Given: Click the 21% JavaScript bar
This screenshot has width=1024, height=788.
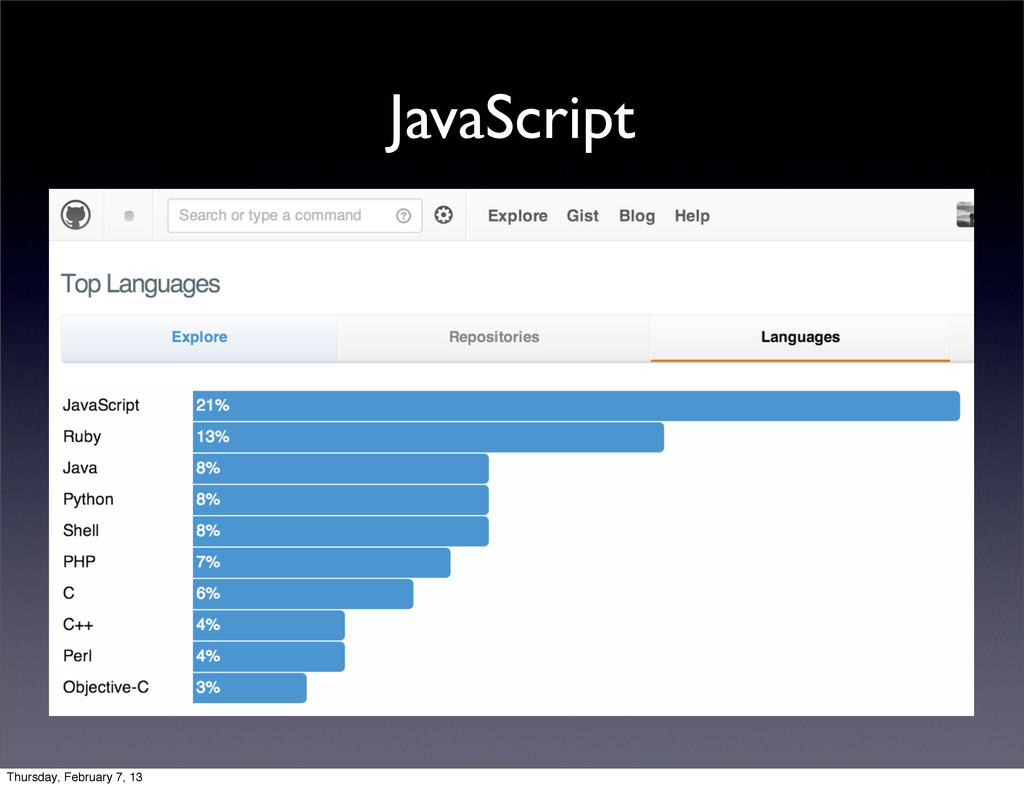Looking at the screenshot, I should coord(576,406).
